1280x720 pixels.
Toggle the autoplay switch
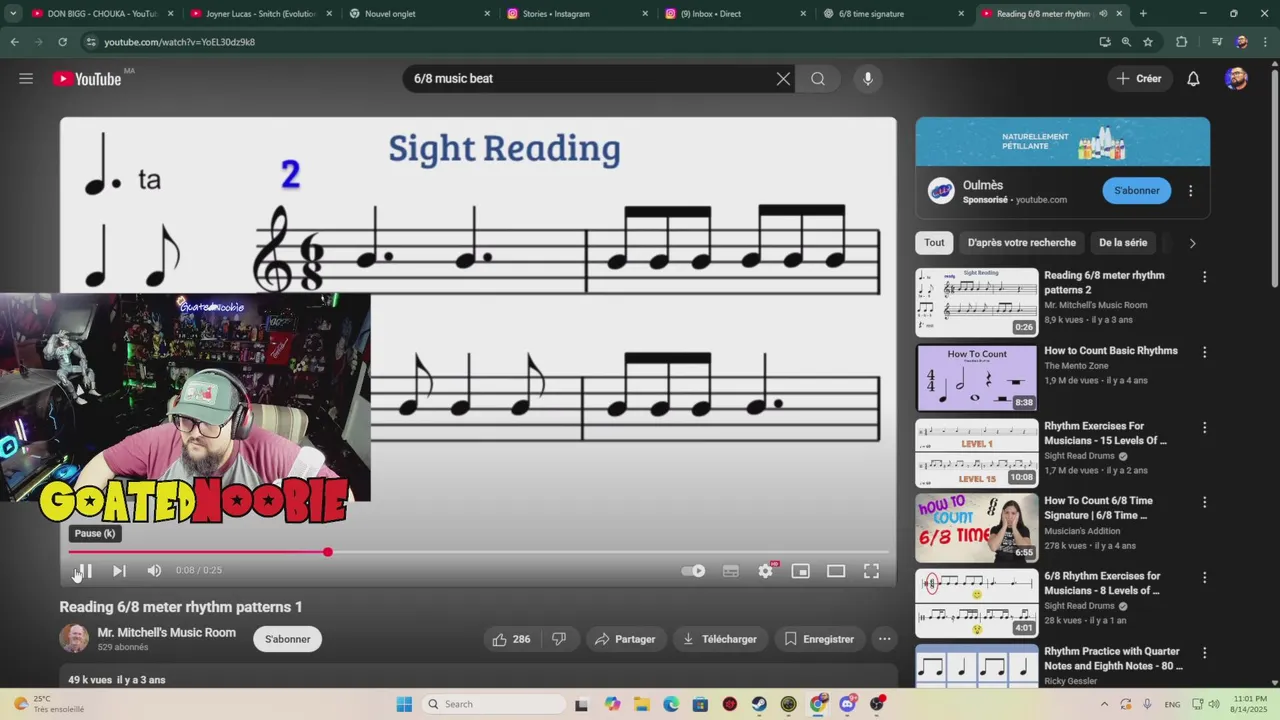pyautogui.click(x=693, y=571)
